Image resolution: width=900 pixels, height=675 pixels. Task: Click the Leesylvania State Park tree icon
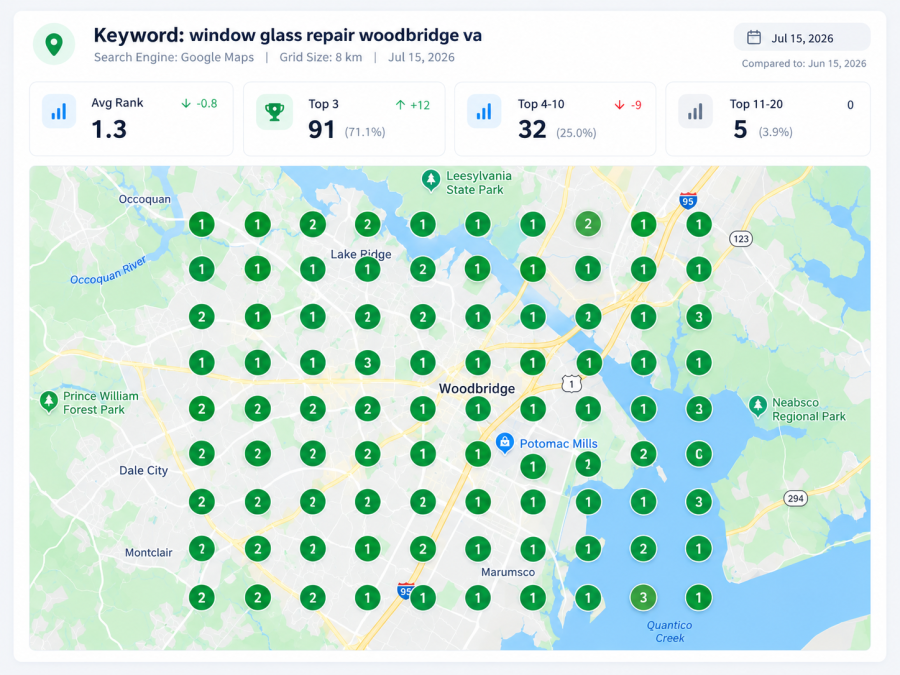[x=430, y=180]
